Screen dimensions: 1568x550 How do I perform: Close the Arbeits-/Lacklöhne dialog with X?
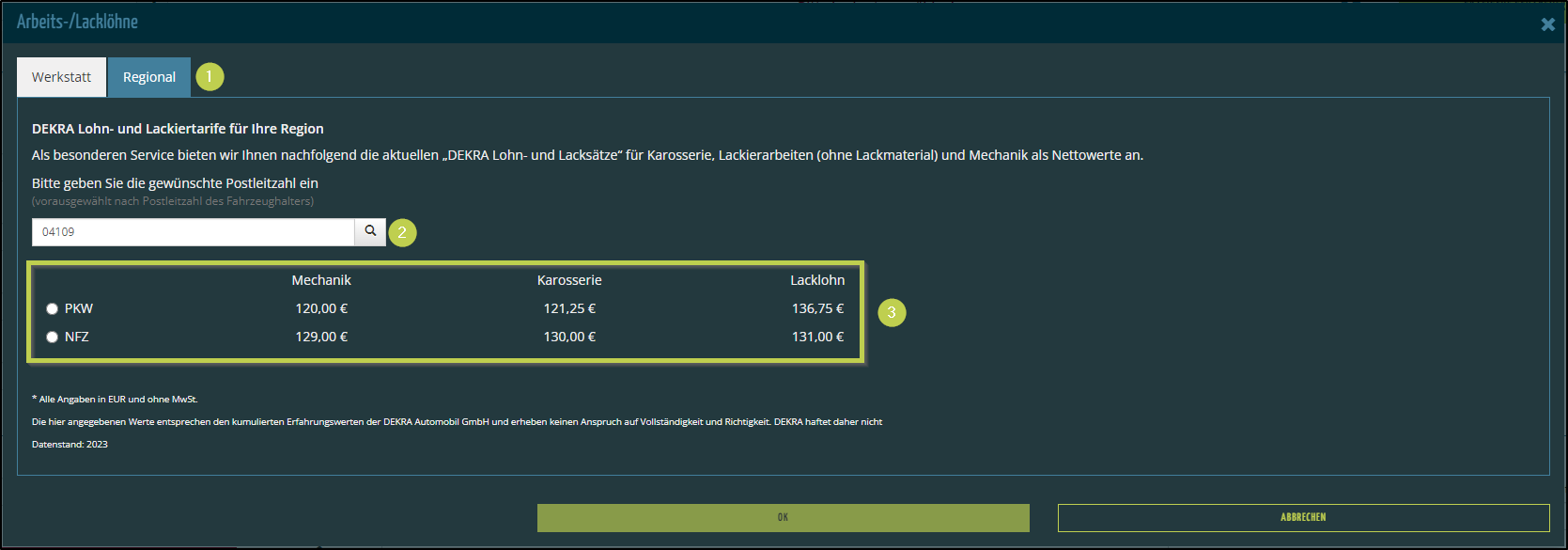point(1547,24)
